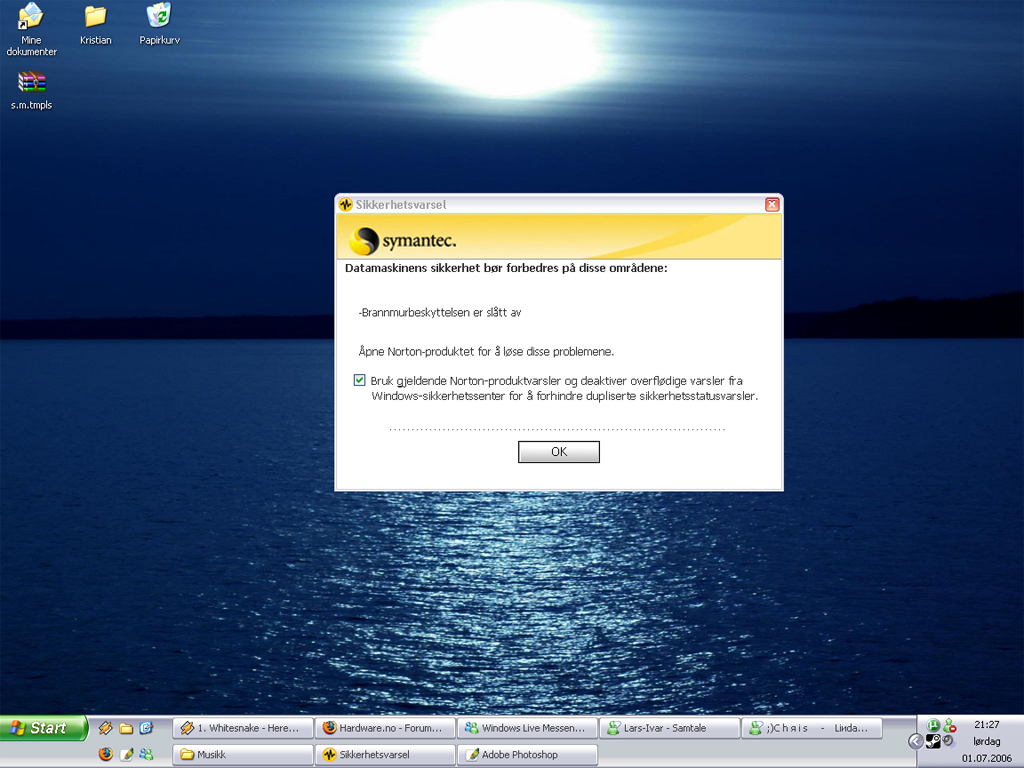1024x768 pixels.
Task: Open Steam from system tray
Action: point(933,741)
